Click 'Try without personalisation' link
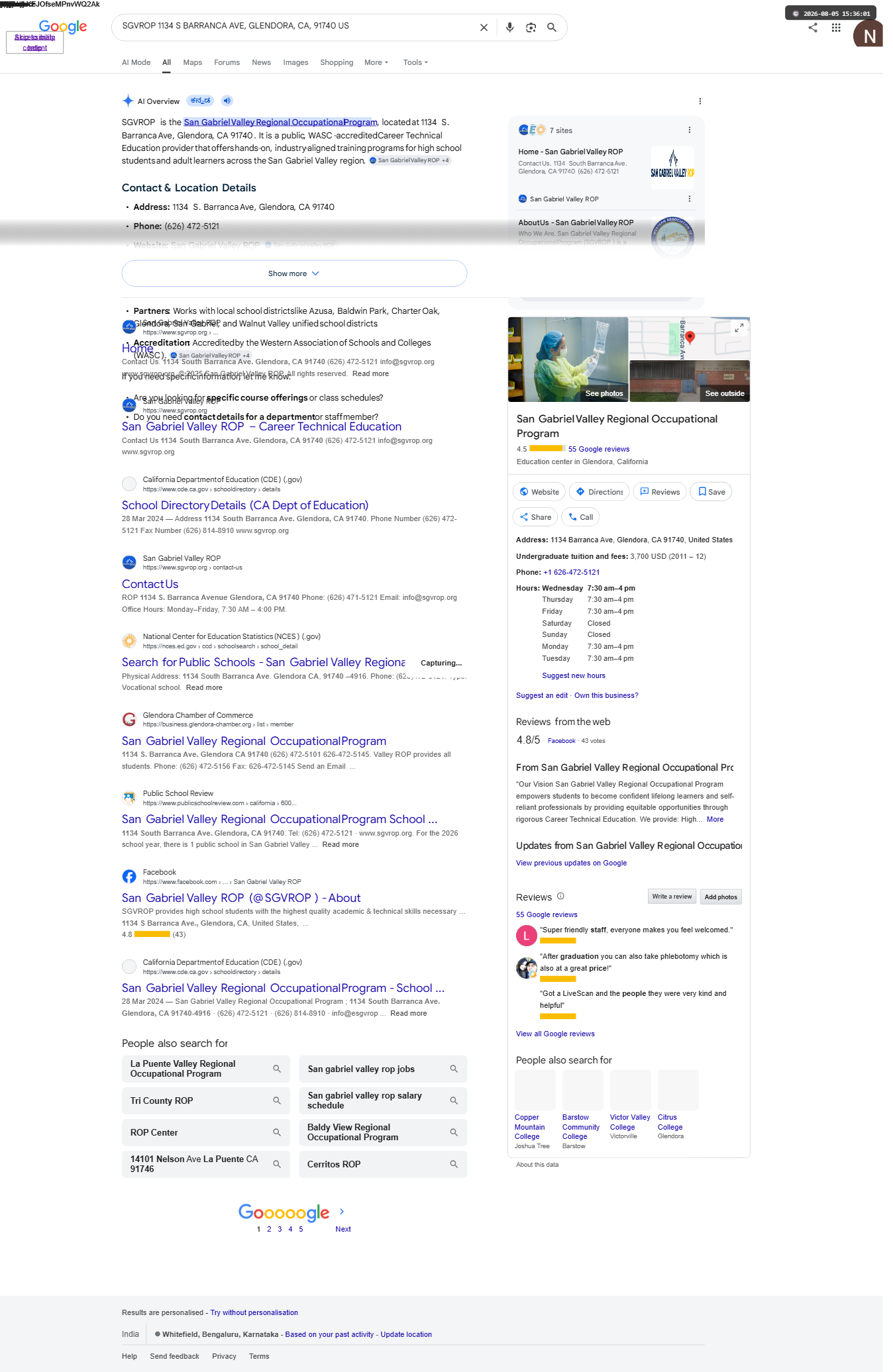The image size is (893, 1372). [x=254, y=1312]
